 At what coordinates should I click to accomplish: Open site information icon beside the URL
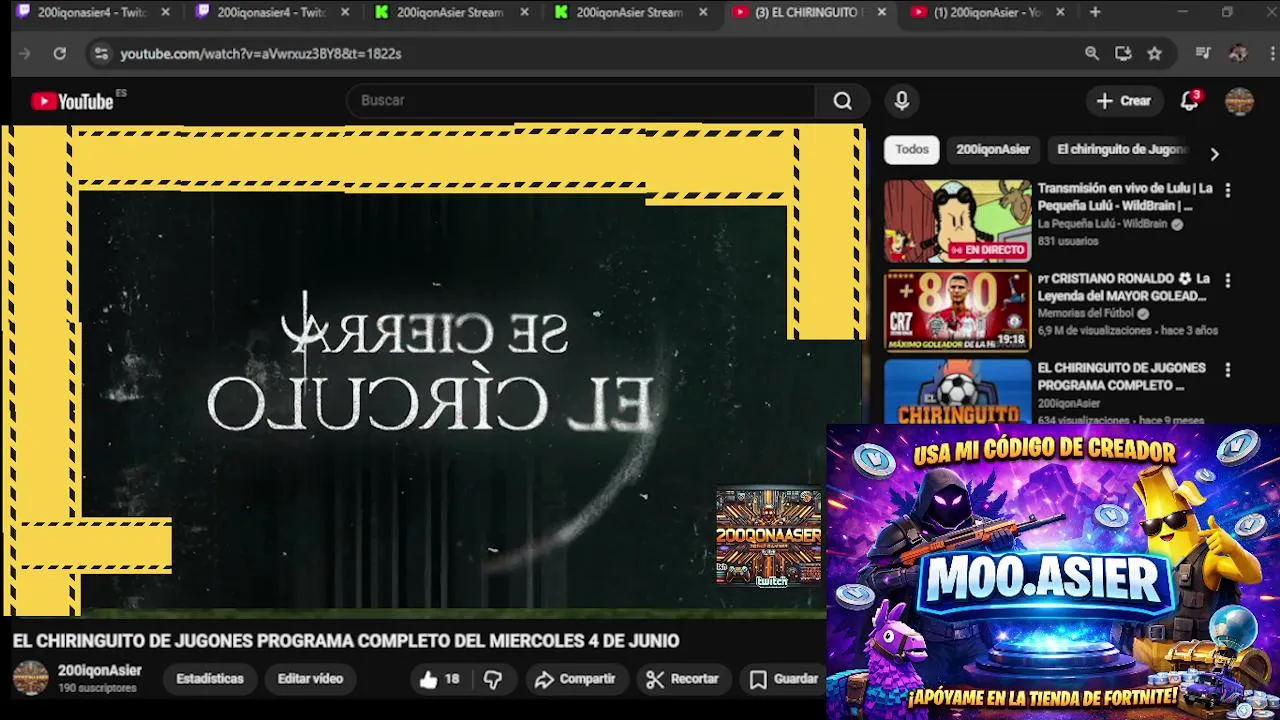(x=100, y=54)
